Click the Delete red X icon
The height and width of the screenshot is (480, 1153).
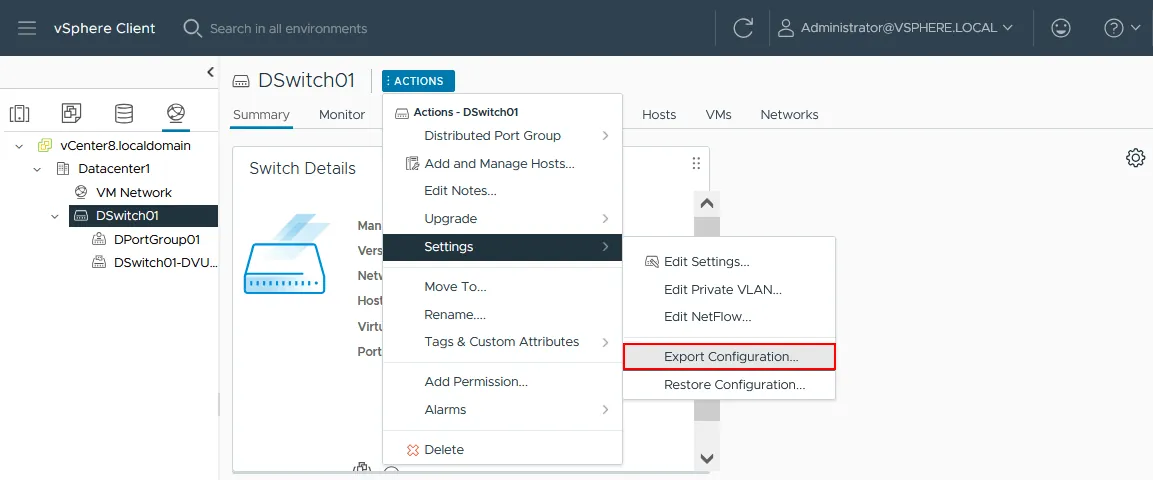pyautogui.click(x=413, y=450)
